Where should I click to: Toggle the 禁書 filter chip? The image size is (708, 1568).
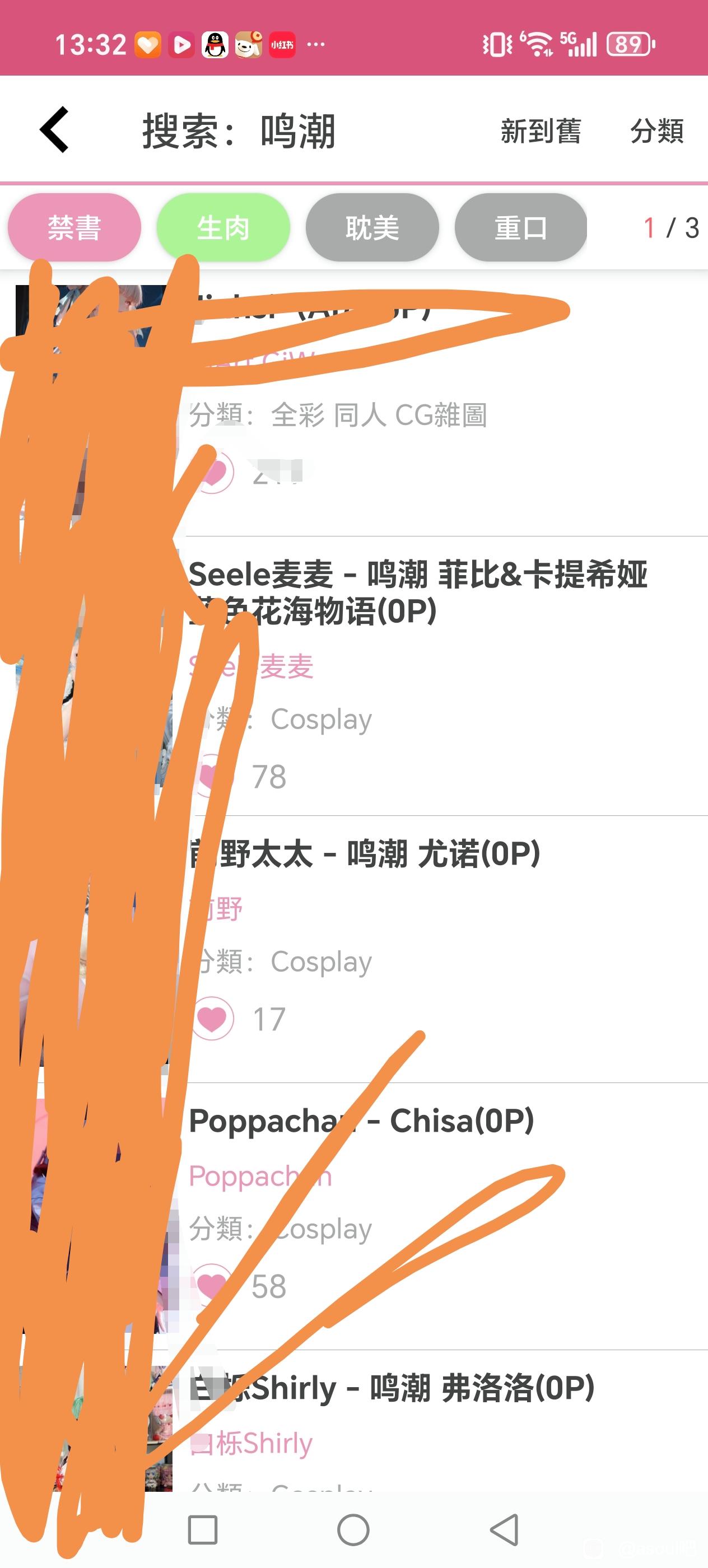(74, 228)
